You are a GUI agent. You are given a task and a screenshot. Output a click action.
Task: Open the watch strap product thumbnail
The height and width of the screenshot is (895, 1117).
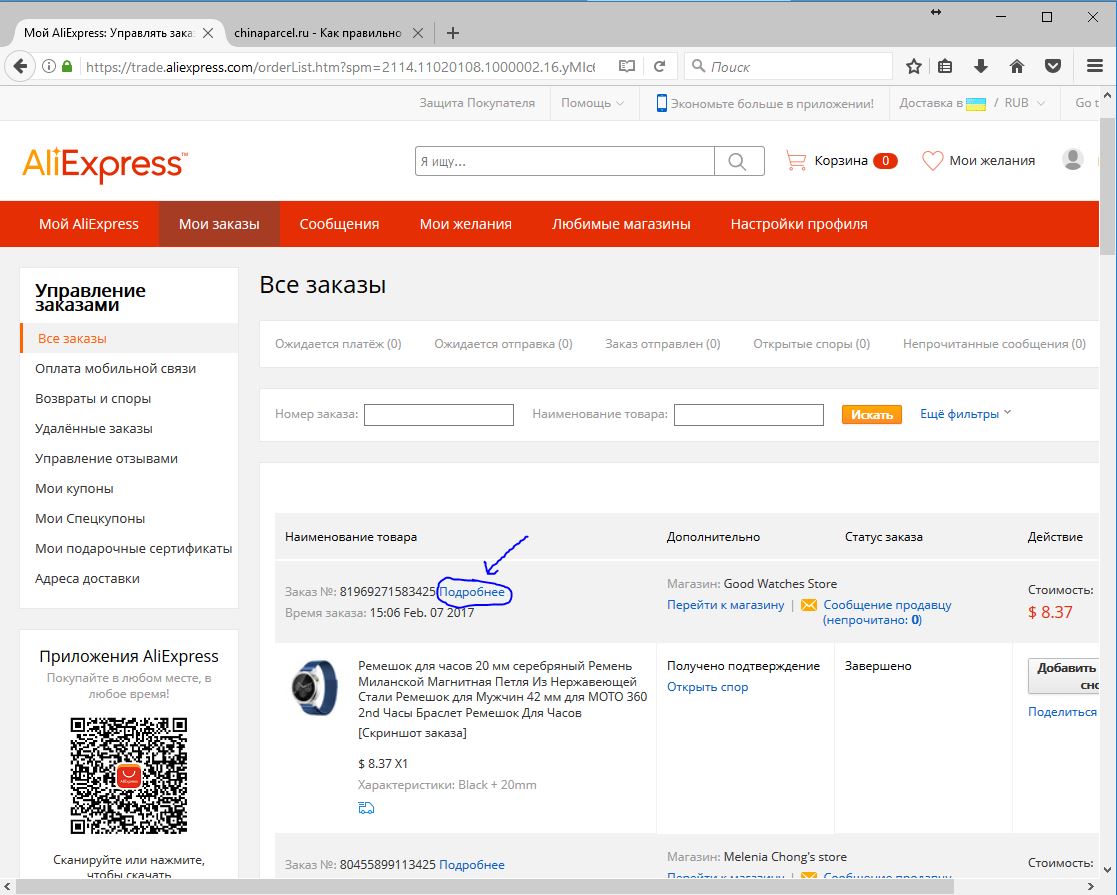tap(314, 688)
